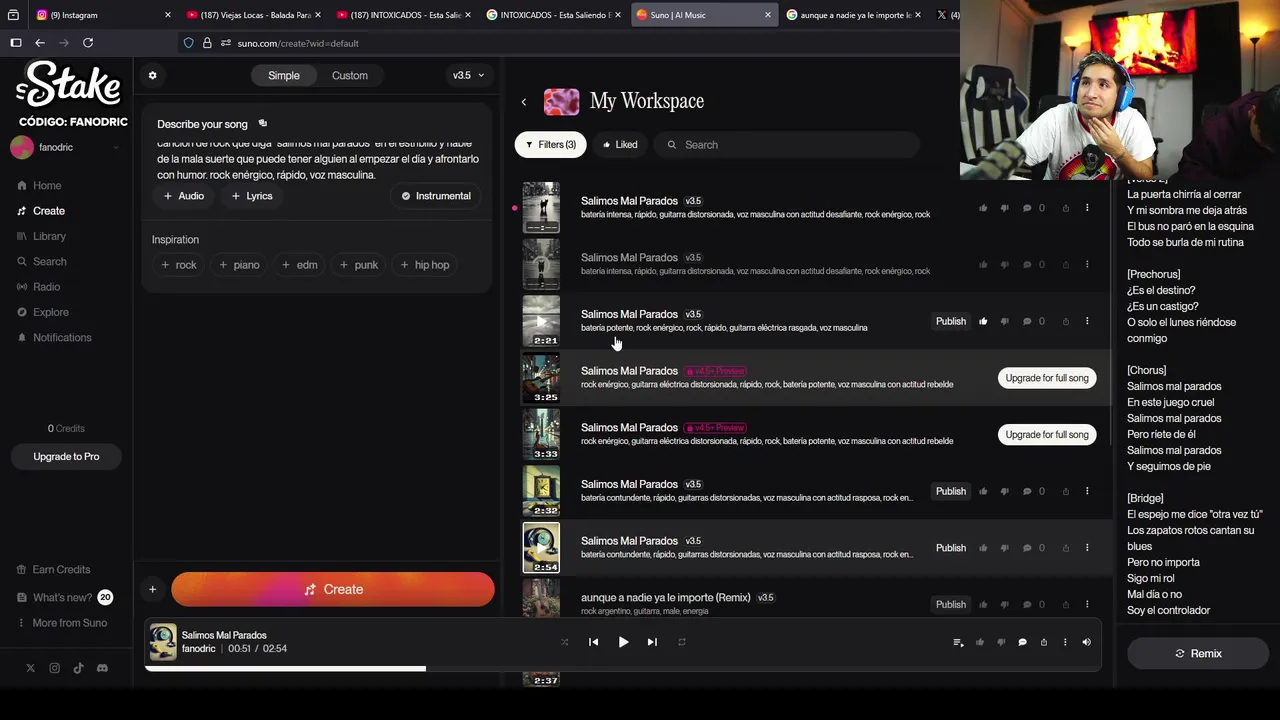Switch to Custom creation mode
The width and height of the screenshot is (1280, 720).
point(350,75)
